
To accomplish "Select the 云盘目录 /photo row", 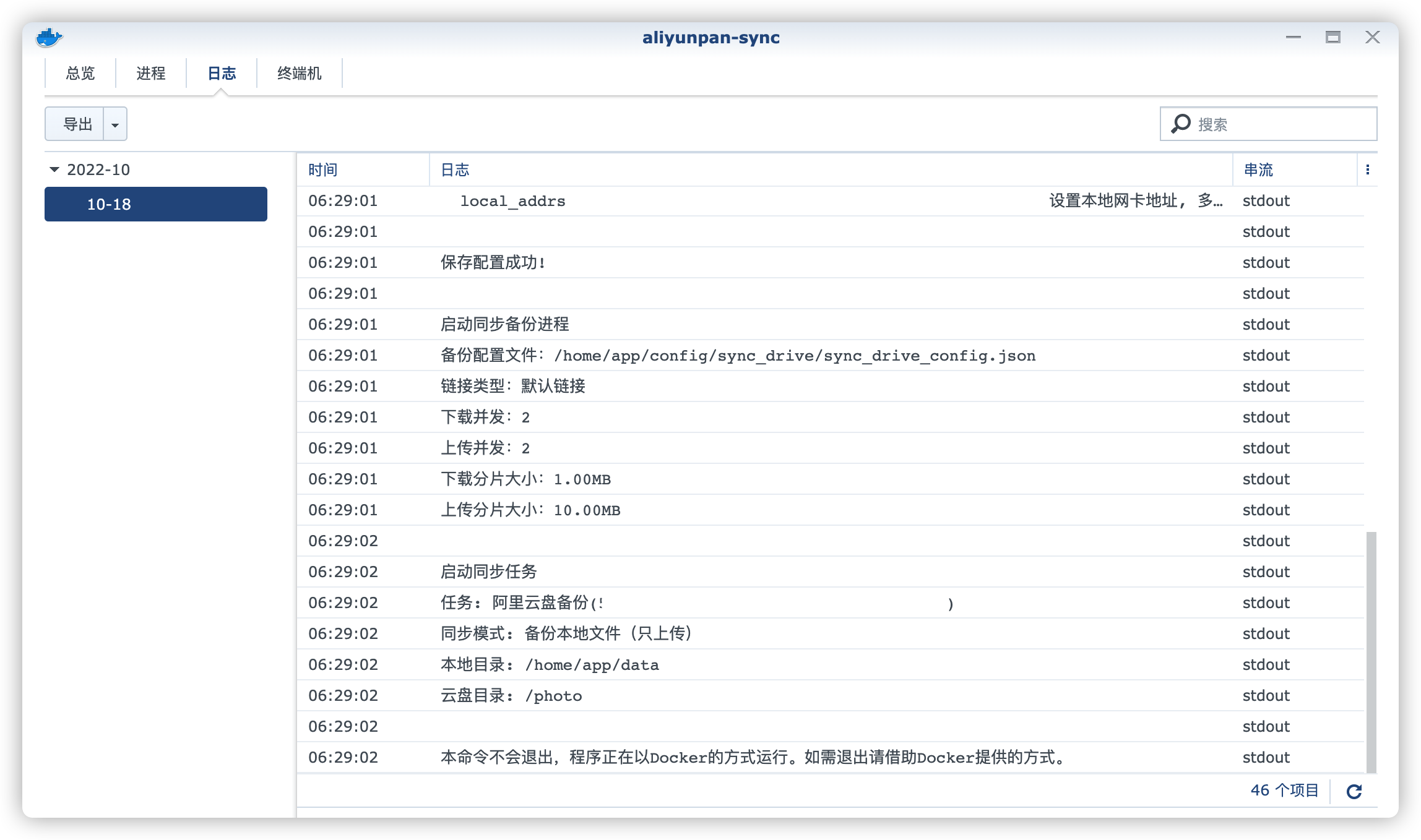I will [831, 696].
